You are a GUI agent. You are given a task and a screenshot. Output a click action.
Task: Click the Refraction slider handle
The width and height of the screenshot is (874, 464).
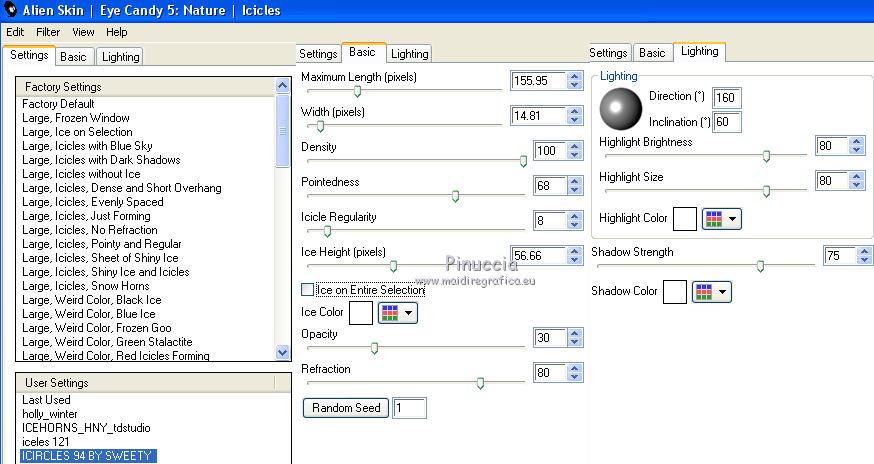tap(480, 383)
